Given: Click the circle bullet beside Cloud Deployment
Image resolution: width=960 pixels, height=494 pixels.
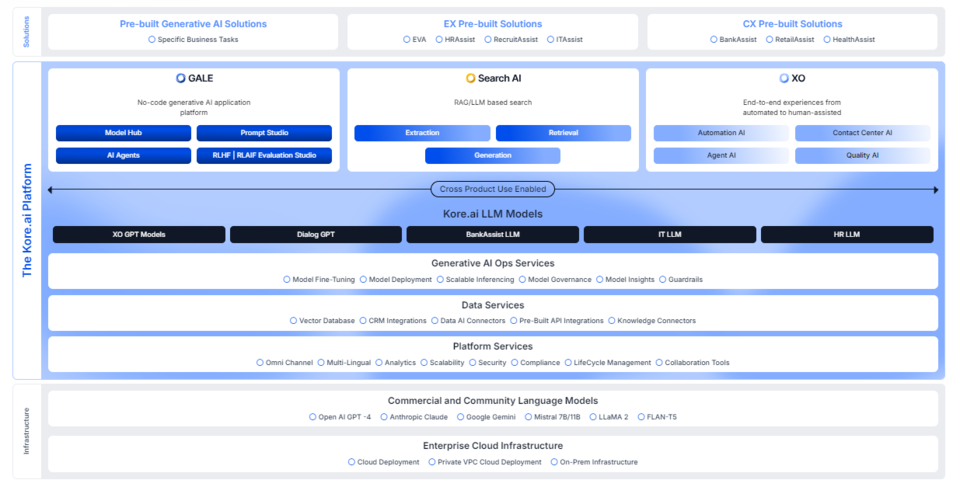Looking at the screenshot, I should point(351,462).
